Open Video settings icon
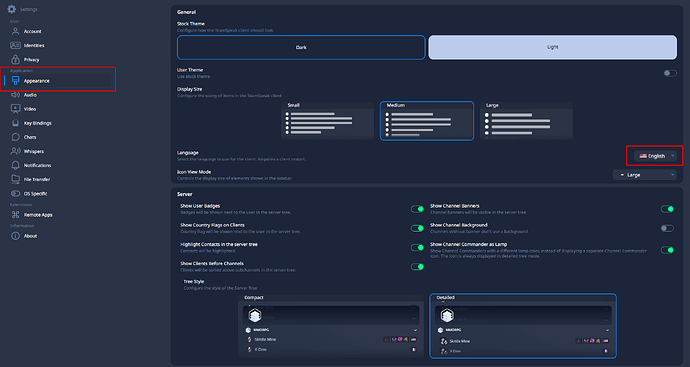 [x=15, y=109]
